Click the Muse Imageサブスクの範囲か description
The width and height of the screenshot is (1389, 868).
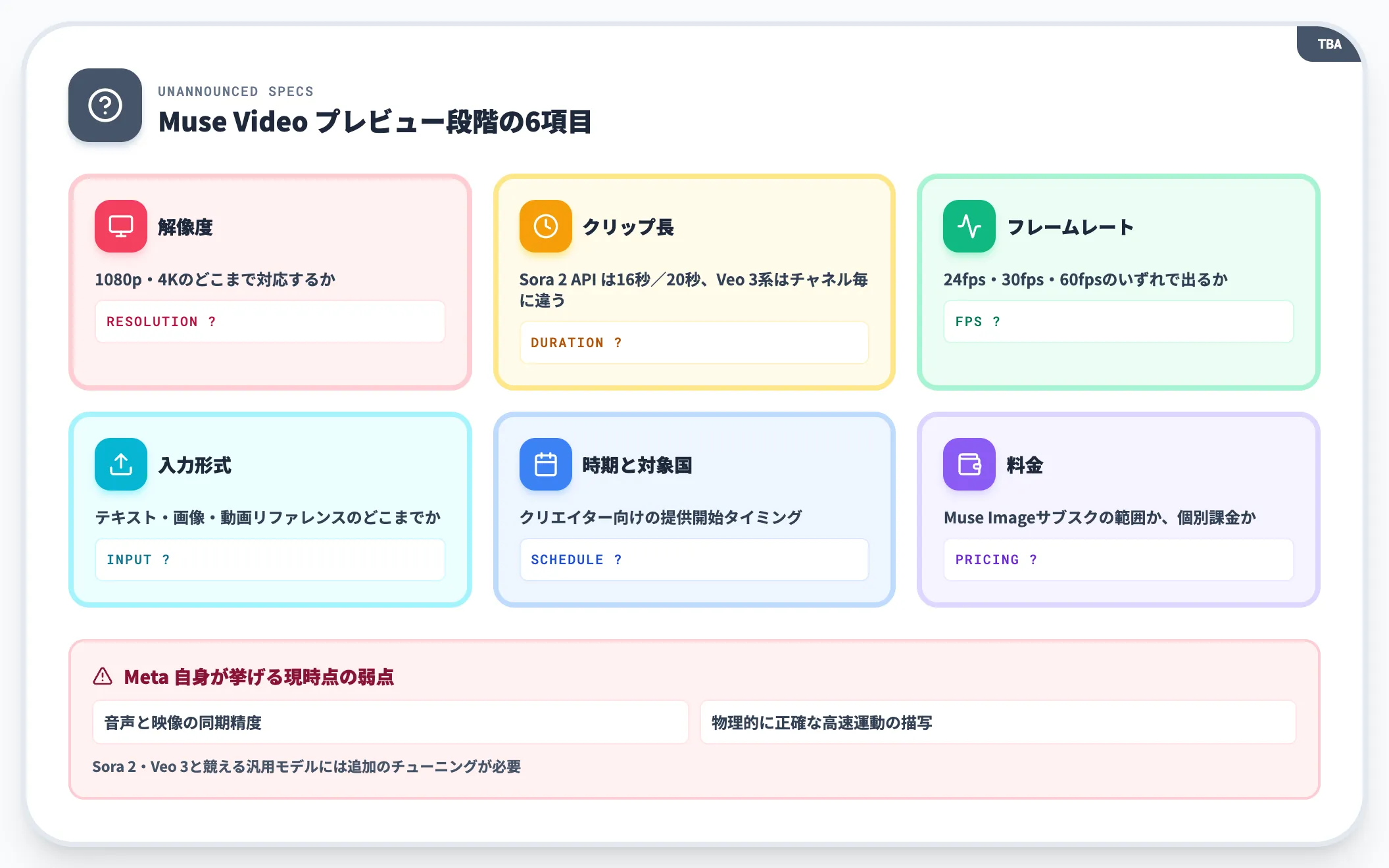[x=1100, y=518]
